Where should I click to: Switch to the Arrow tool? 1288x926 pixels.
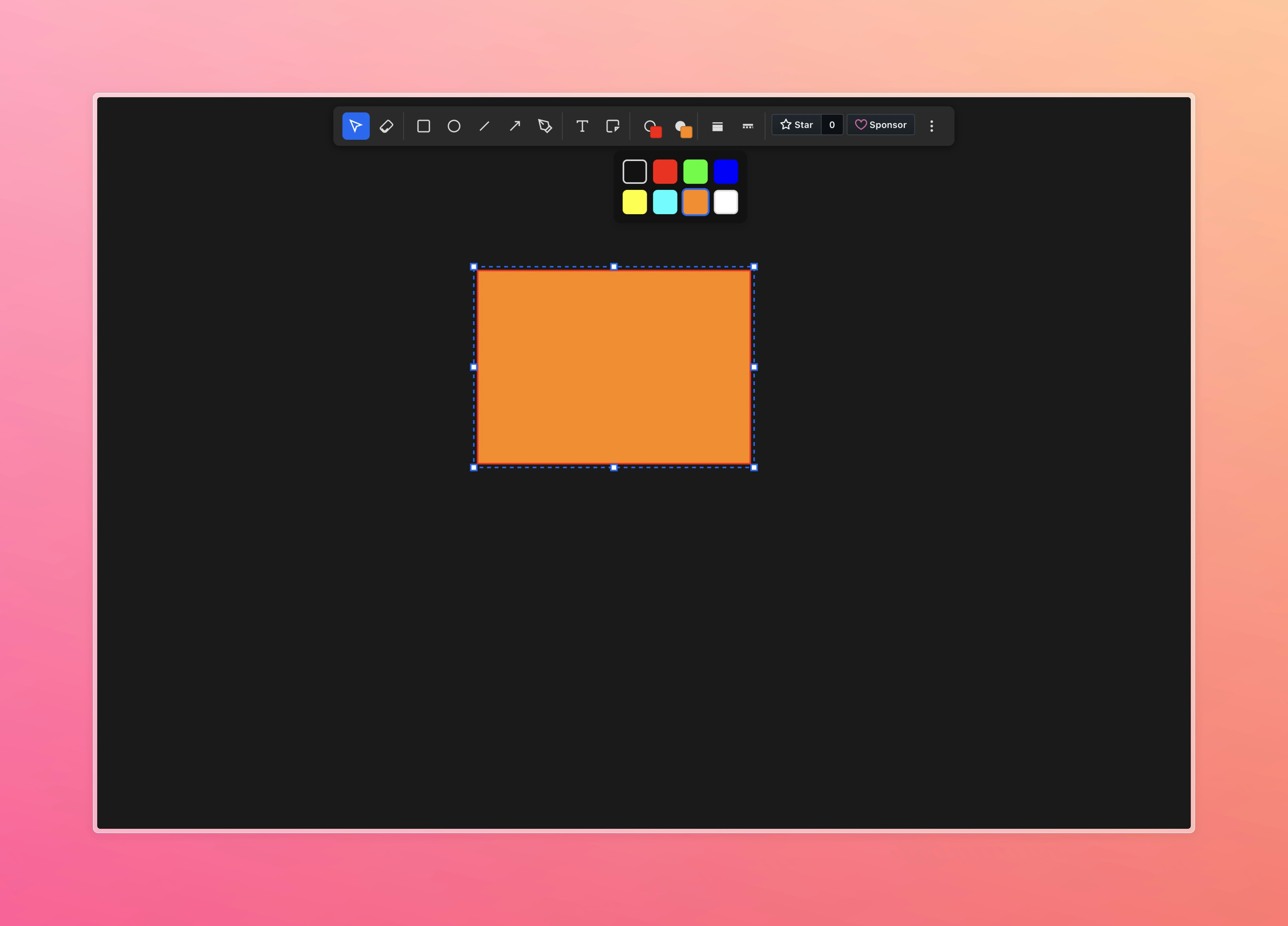pos(515,126)
